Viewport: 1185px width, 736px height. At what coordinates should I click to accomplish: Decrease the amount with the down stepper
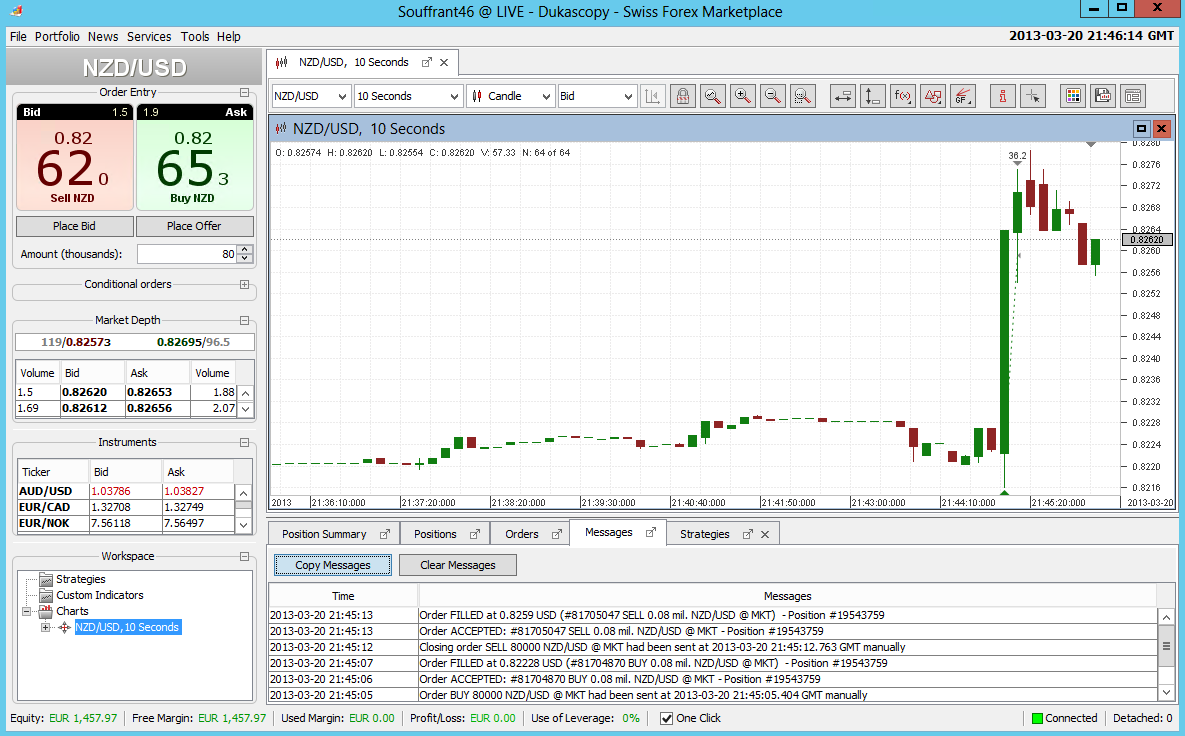click(245, 259)
